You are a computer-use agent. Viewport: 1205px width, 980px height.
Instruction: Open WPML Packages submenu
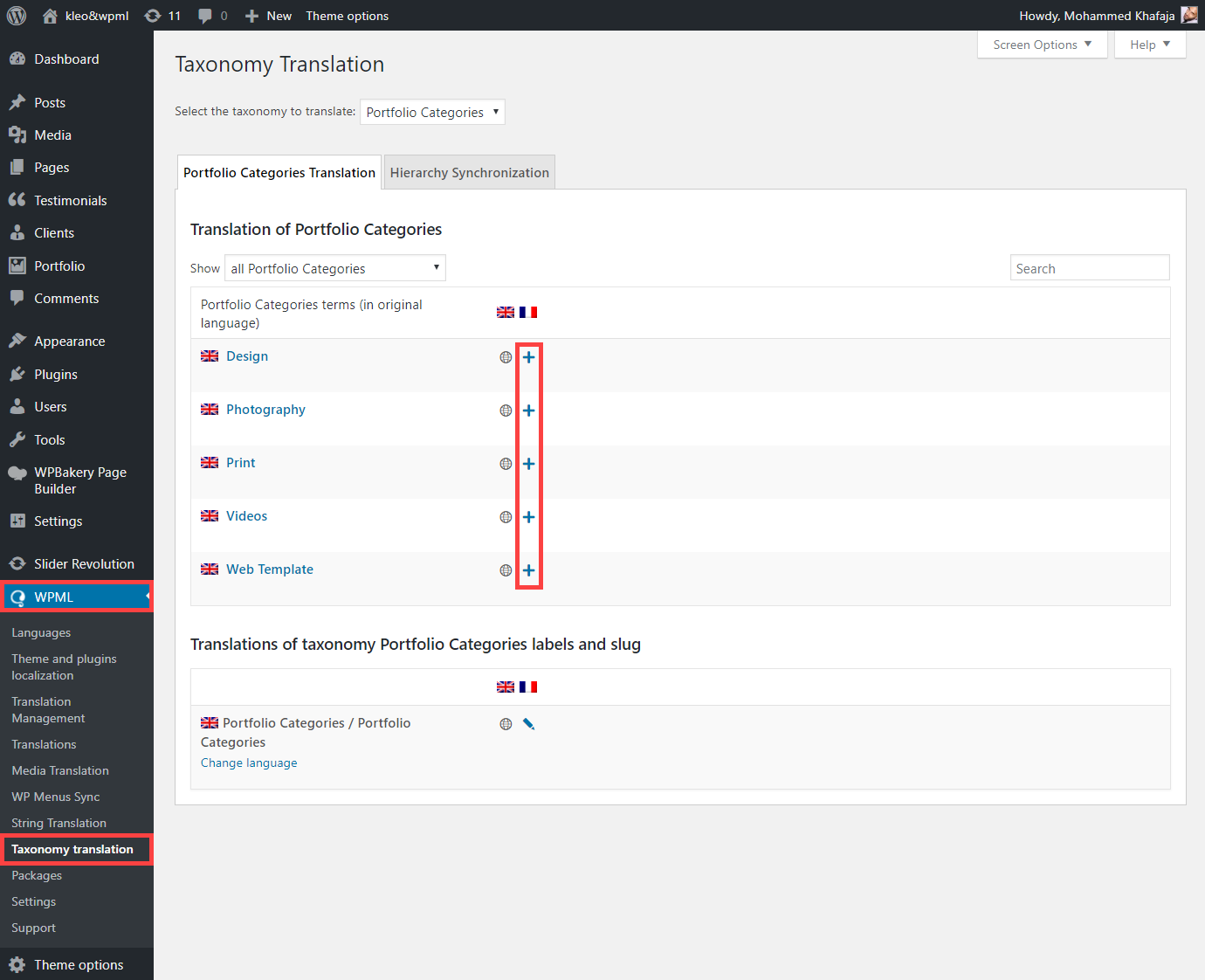click(37, 875)
